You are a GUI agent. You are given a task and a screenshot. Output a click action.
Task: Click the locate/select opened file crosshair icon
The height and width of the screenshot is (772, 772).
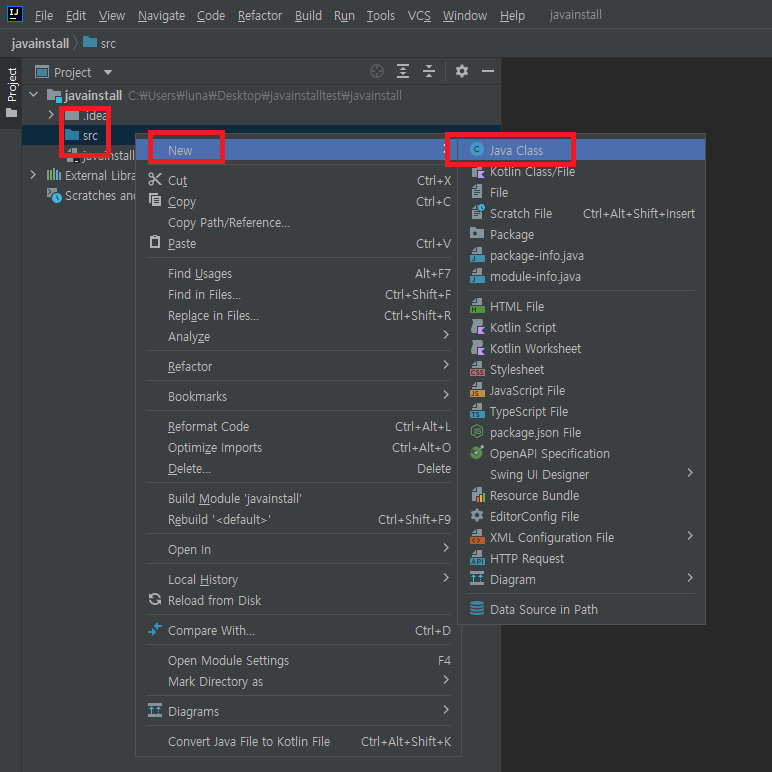tap(377, 71)
